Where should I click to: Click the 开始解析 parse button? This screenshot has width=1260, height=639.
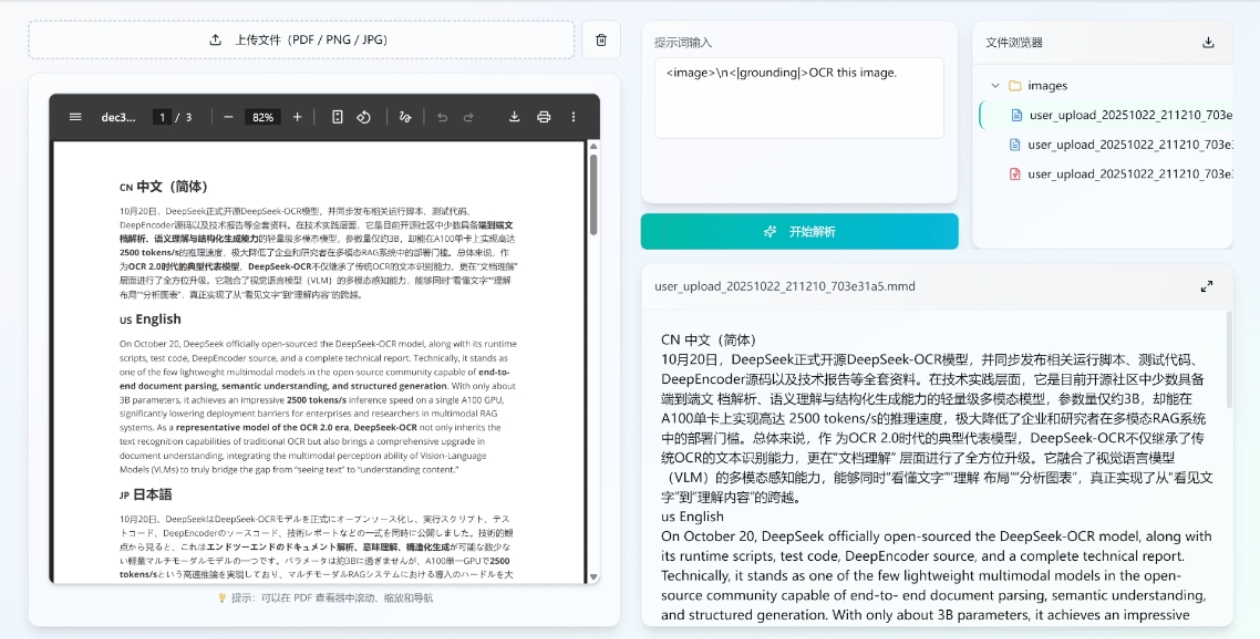click(x=800, y=231)
